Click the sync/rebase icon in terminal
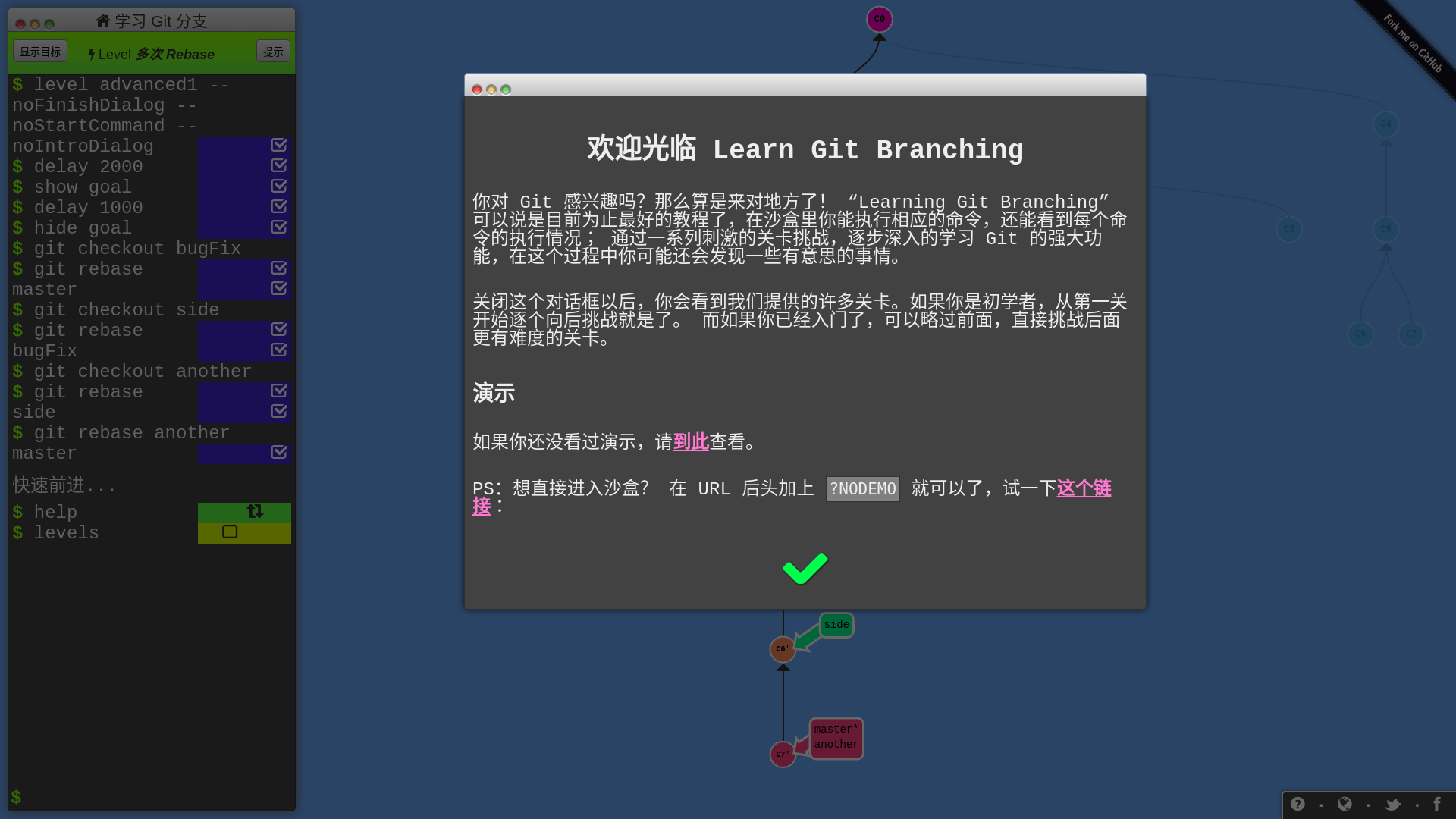The image size is (1456, 819). 255,511
